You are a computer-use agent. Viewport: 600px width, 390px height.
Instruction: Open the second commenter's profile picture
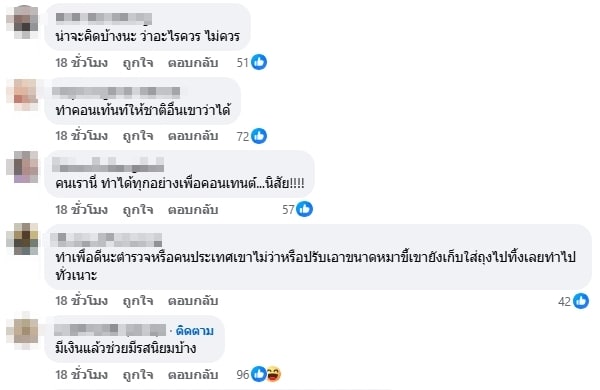(x=23, y=95)
